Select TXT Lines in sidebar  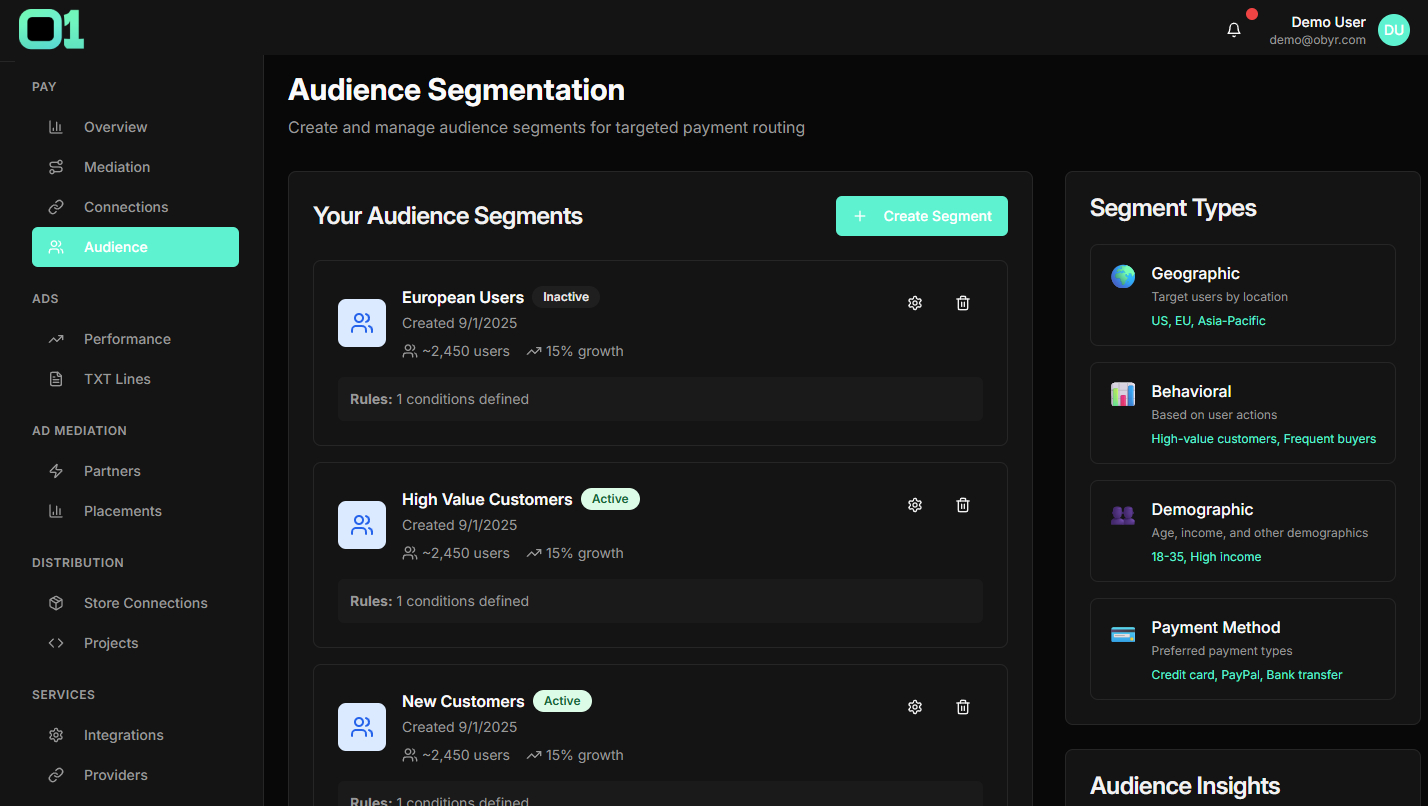click(x=117, y=379)
